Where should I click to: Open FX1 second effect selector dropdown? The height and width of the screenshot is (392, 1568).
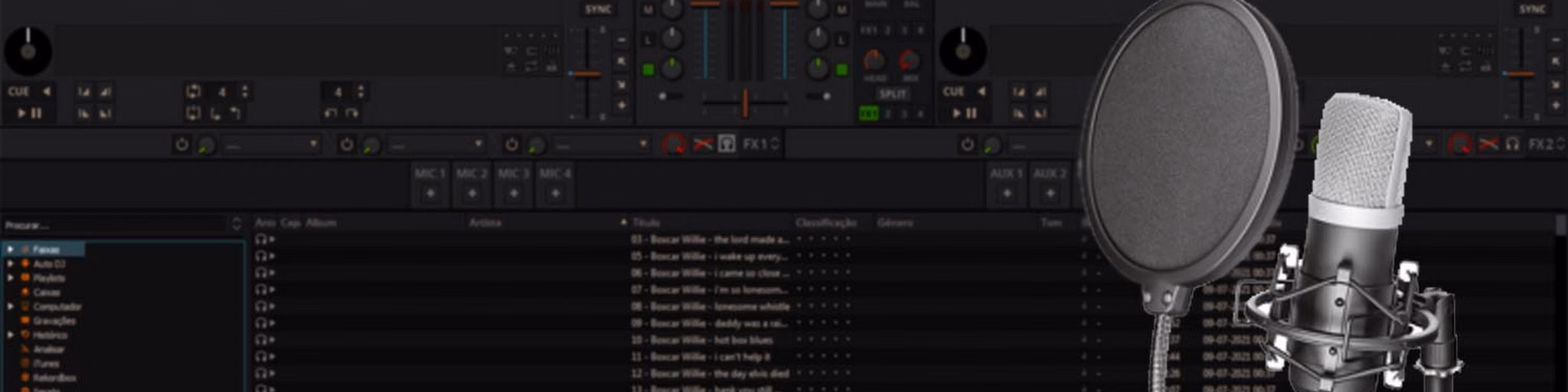pos(437,145)
